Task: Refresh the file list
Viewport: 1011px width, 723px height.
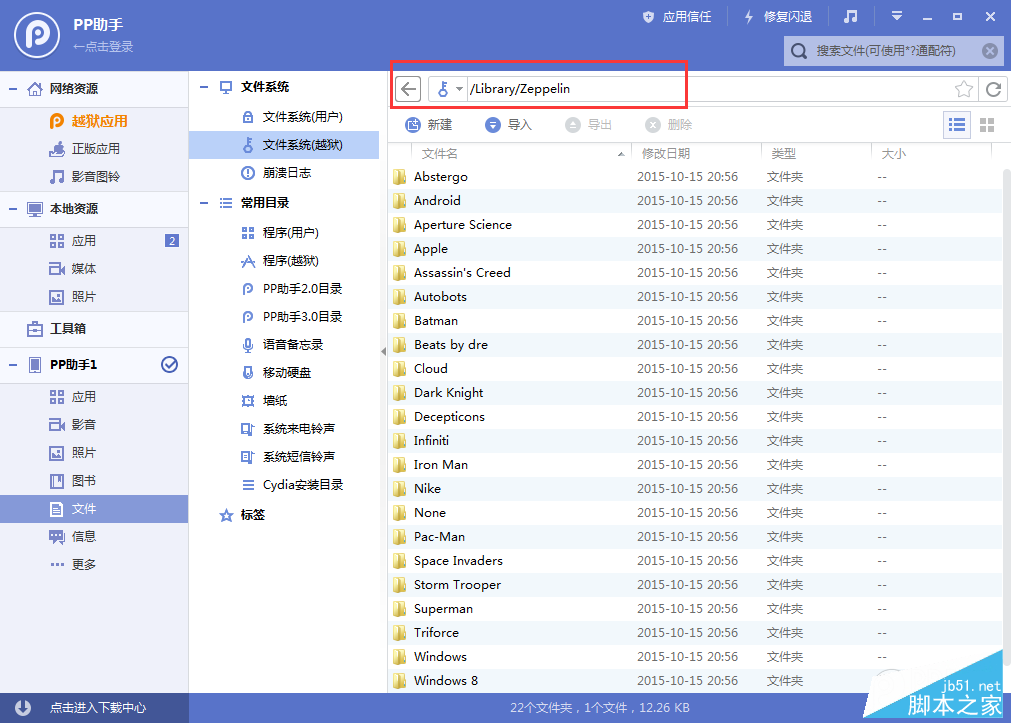Action: tap(993, 89)
